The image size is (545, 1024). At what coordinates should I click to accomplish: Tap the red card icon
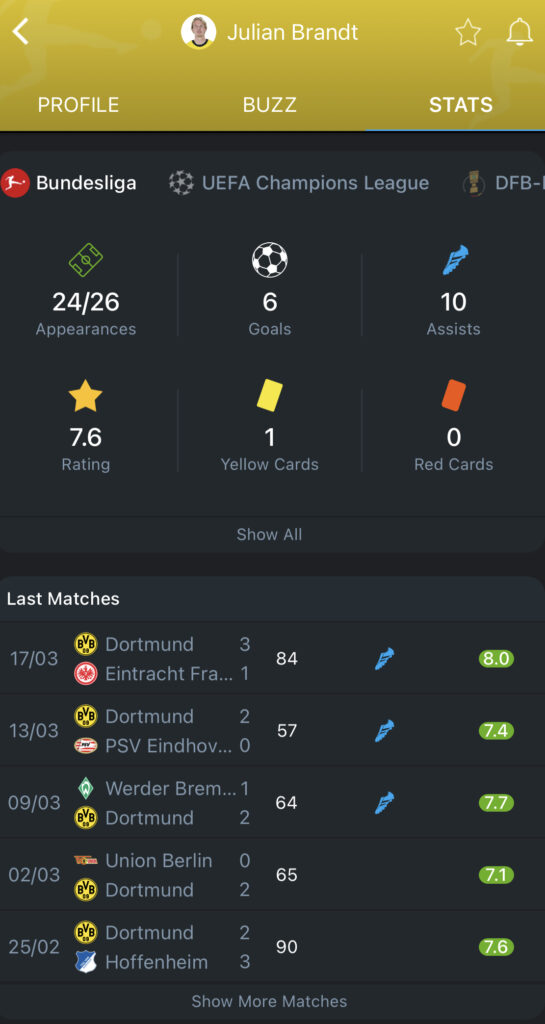click(453, 396)
